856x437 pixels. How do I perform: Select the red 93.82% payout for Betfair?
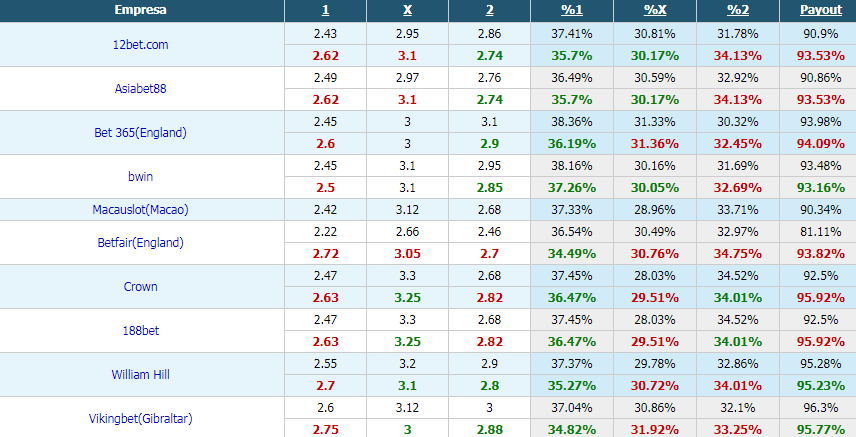click(x=821, y=254)
